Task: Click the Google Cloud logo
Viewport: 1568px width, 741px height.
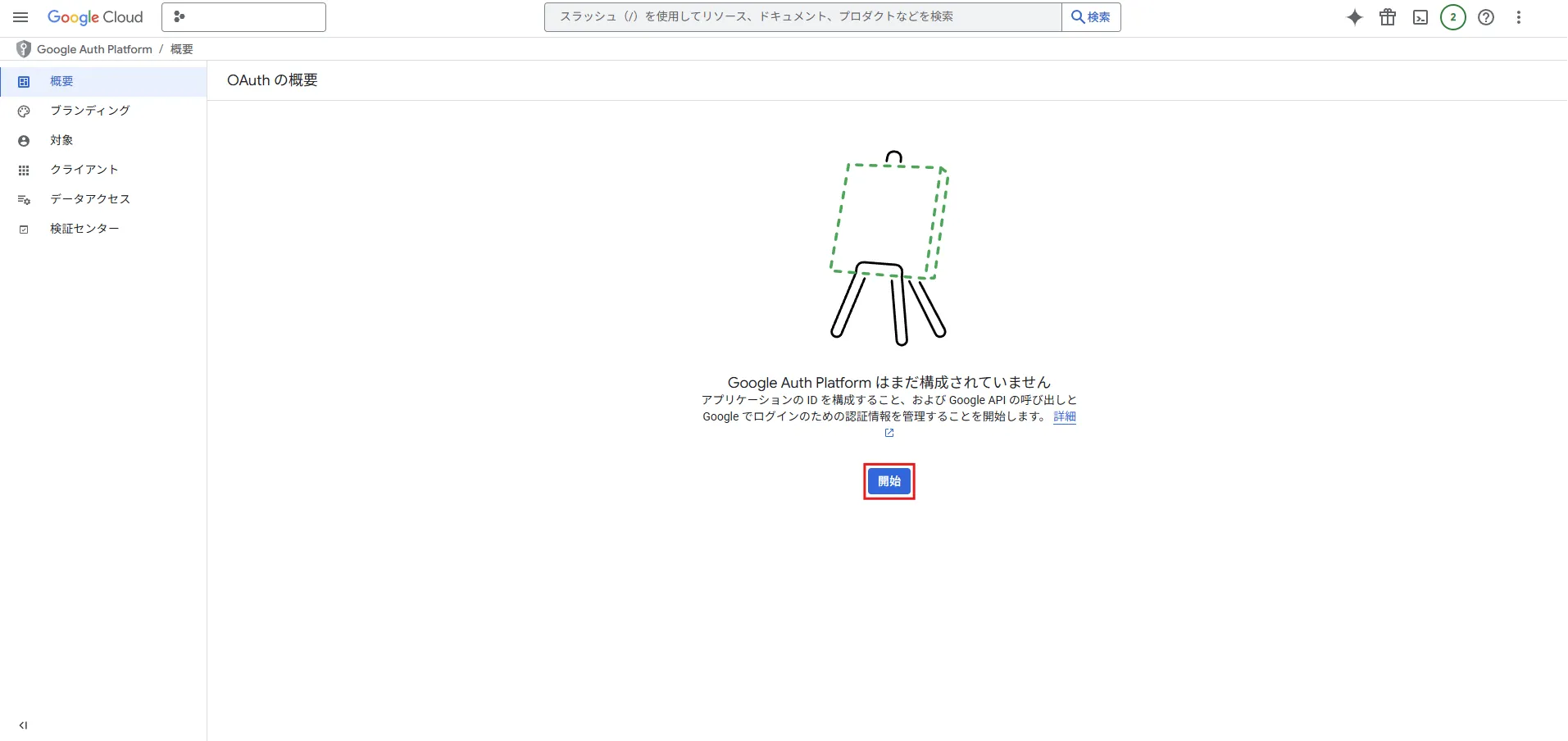Action: click(95, 17)
